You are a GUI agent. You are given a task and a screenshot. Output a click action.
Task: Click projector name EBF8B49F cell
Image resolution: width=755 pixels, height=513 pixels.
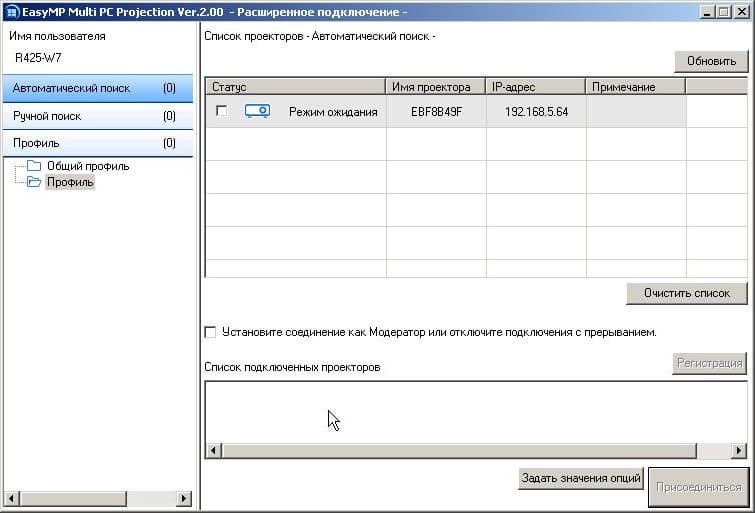click(x=436, y=112)
